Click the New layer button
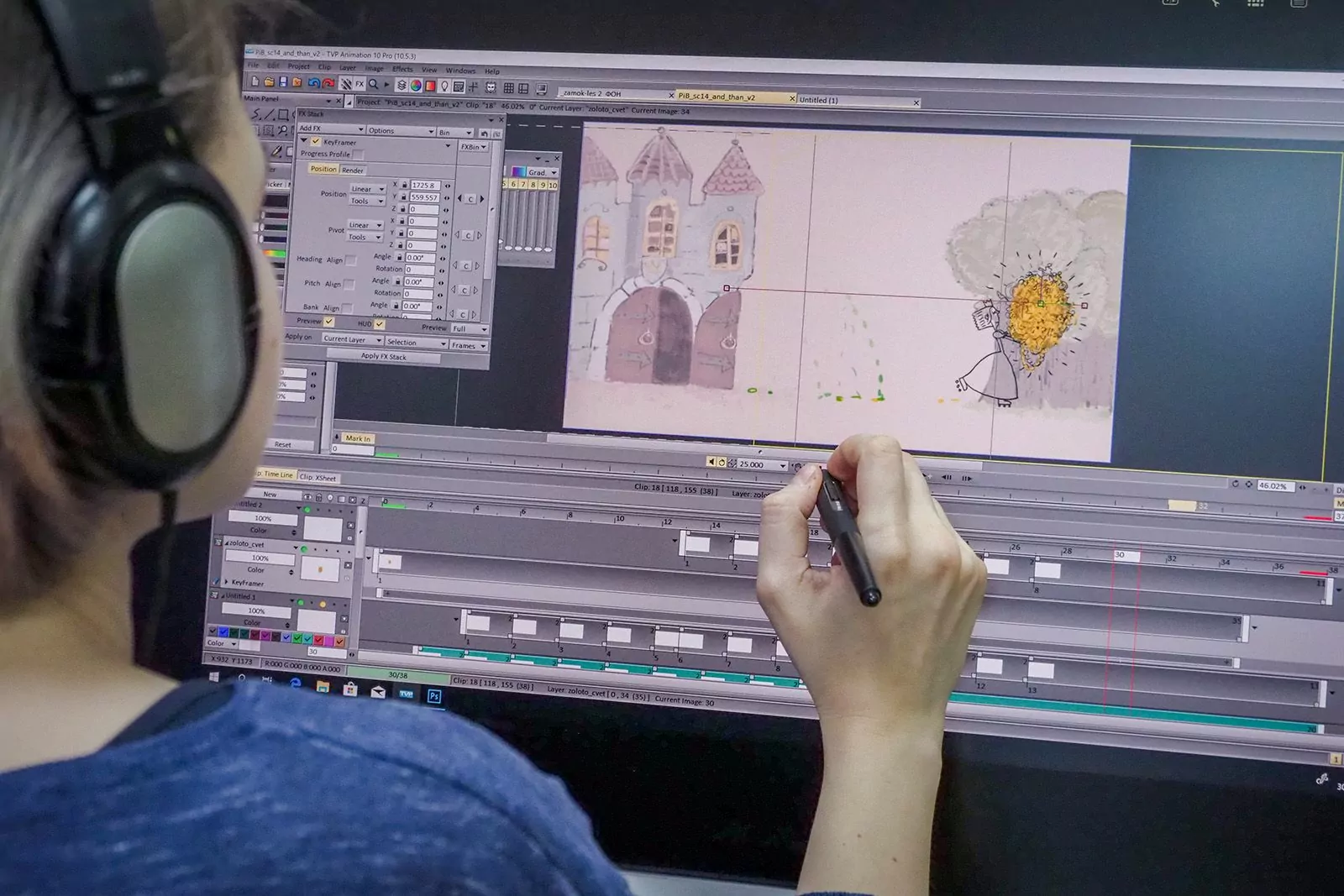The height and width of the screenshot is (896, 1344). (x=270, y=494)
